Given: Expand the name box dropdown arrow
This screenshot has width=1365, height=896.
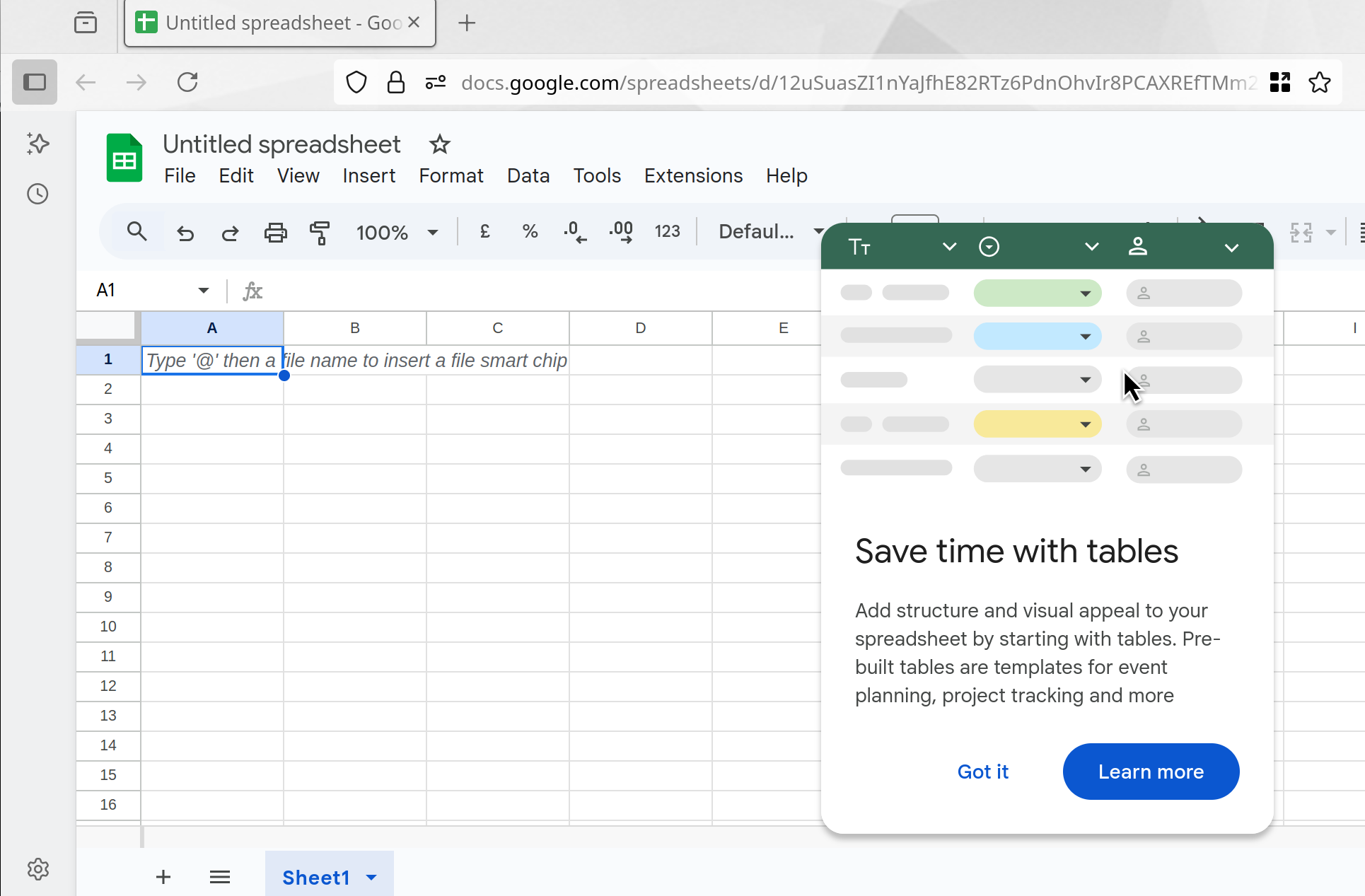Looking at the screenshot, I should [x=204, y=290].
